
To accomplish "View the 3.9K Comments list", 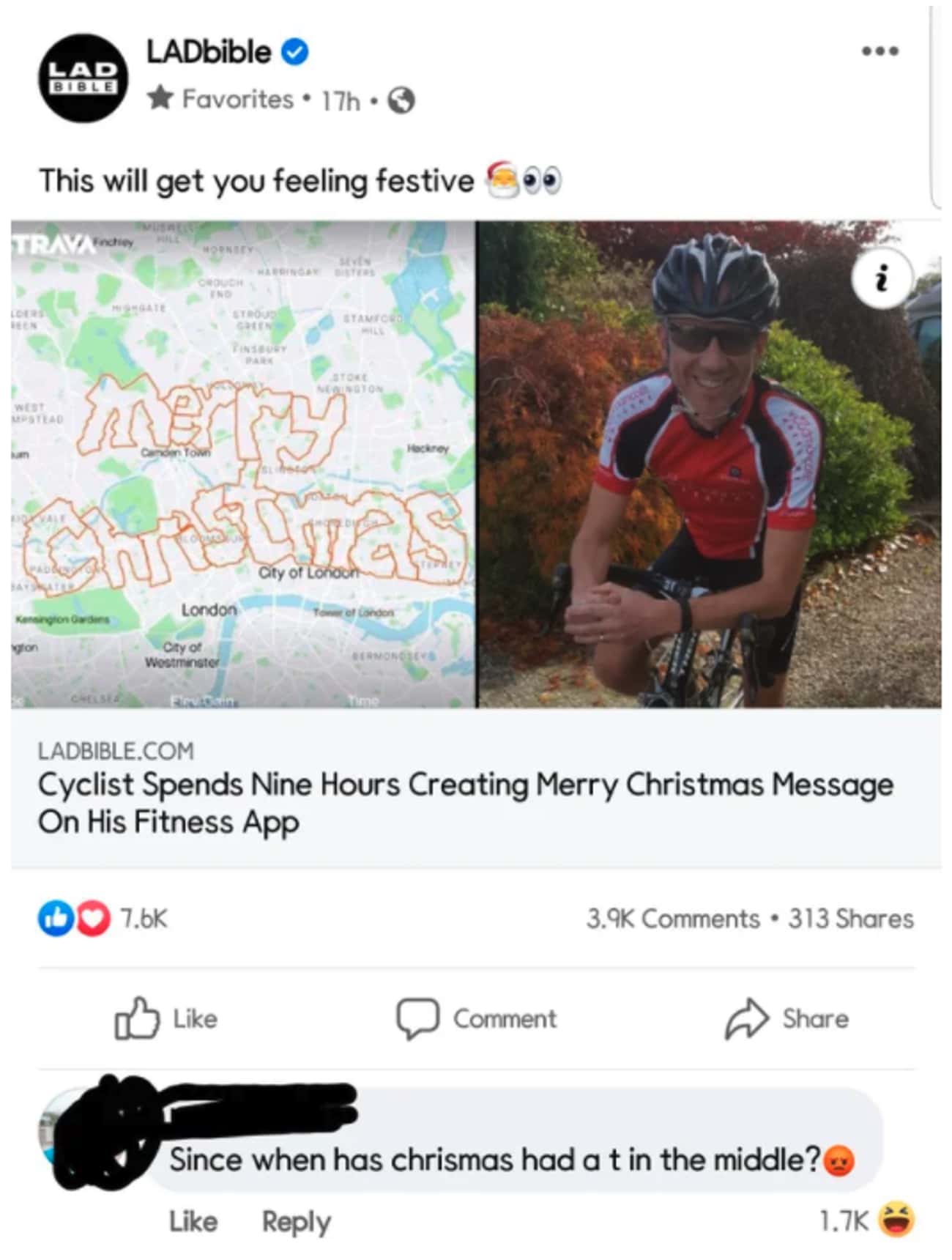I will [672, 919].
